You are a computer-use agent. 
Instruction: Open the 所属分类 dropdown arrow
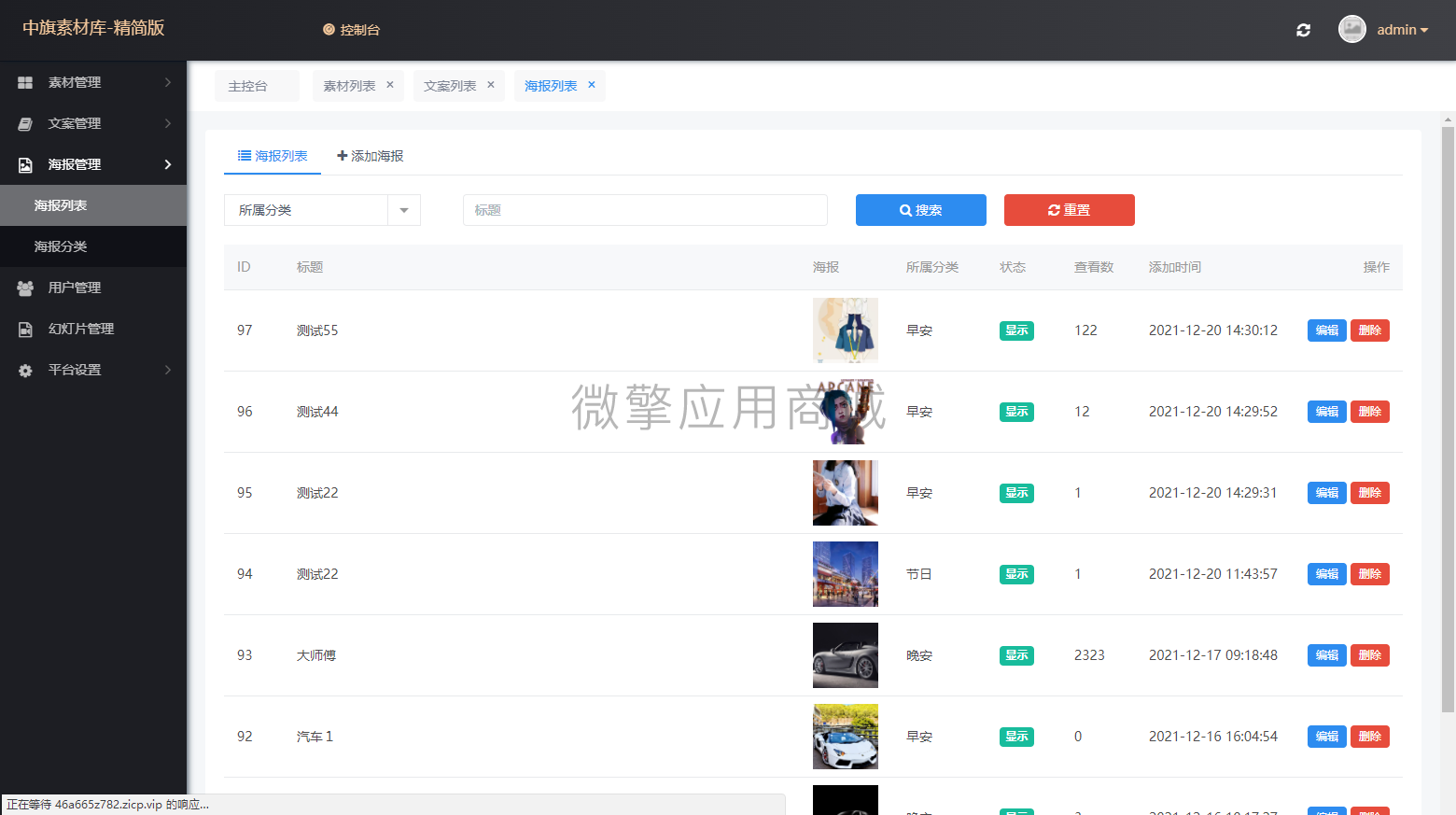[x=404, y=210]
